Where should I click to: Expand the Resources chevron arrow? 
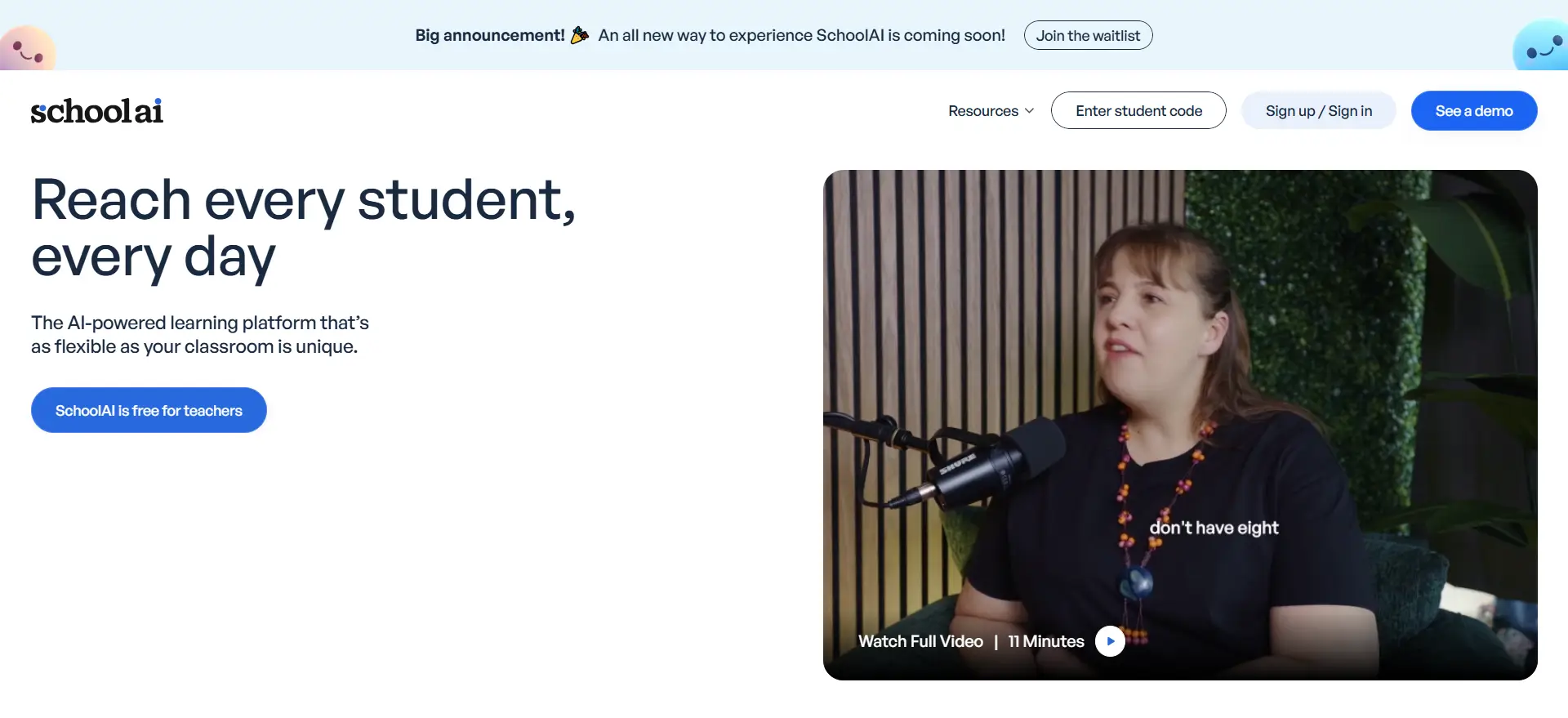[1029, 111]
